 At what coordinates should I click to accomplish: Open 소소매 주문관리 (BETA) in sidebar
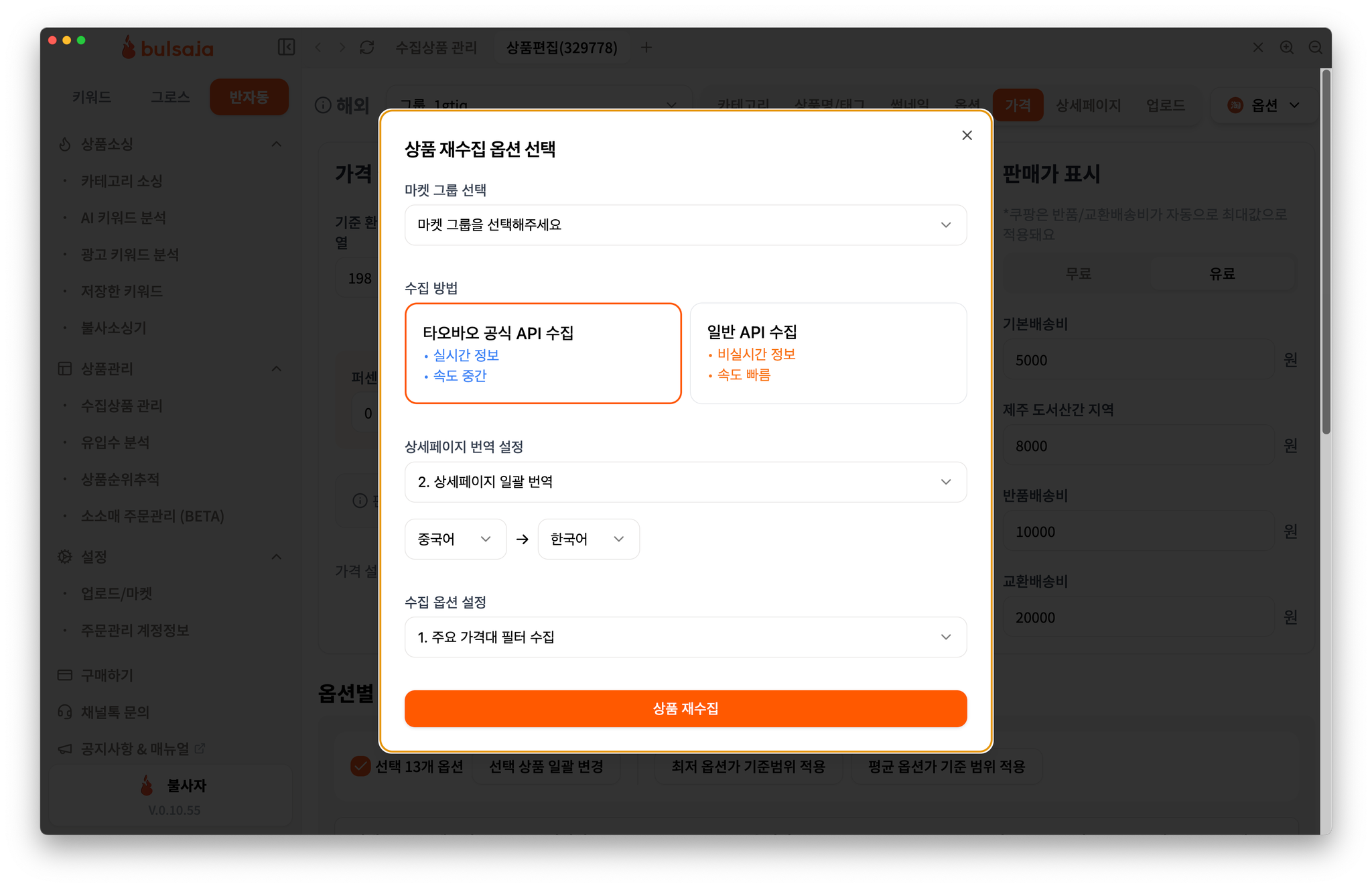tap(153, 516)
